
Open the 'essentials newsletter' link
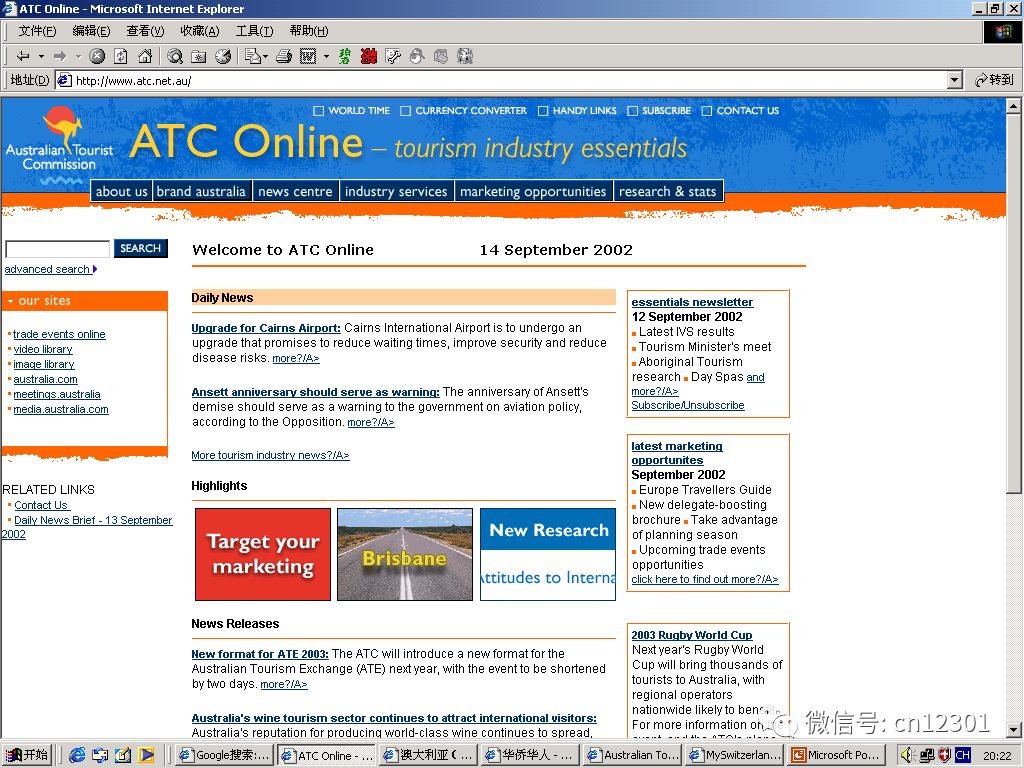[692, 302]
